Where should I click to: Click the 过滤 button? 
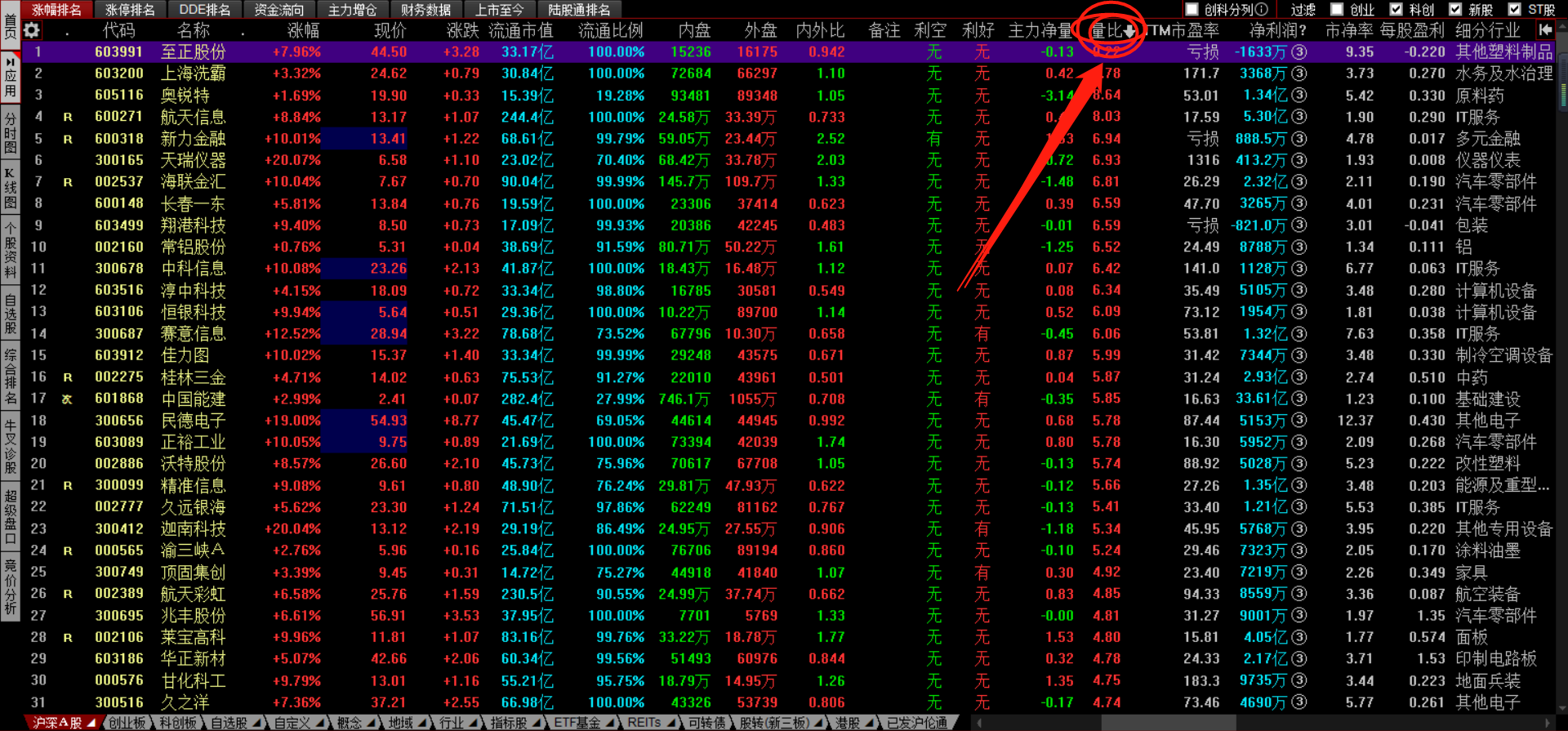(1303, 10)
